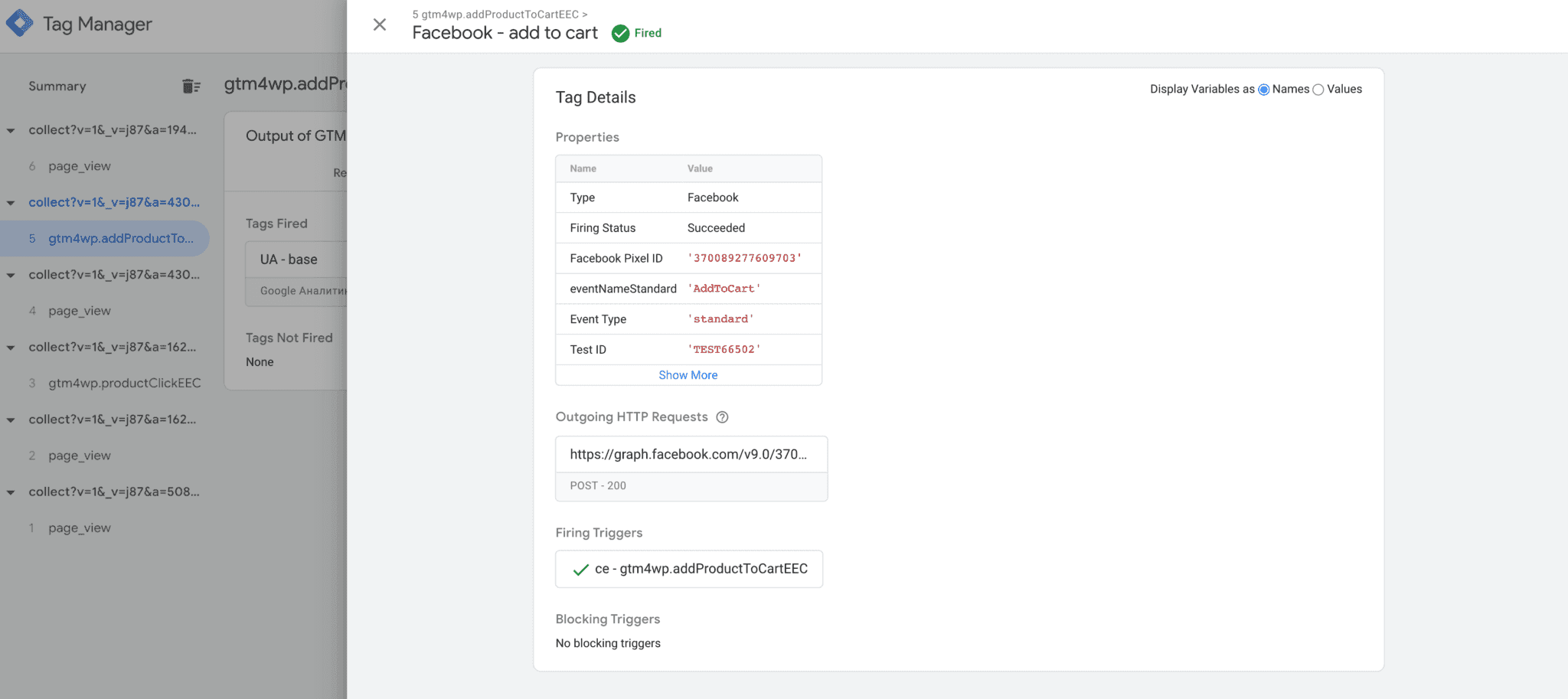Expand the POST - 200 request details
Screen dimensions: 1568x699
(597, 485)
